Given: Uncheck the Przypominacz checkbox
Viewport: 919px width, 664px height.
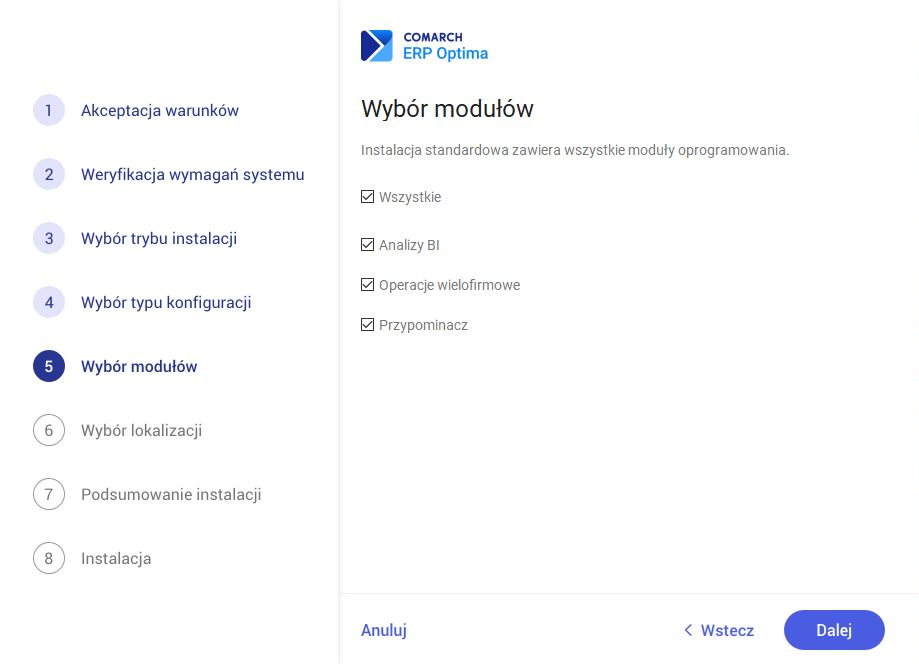Looking at the screenshot, I should click(368, 325).
